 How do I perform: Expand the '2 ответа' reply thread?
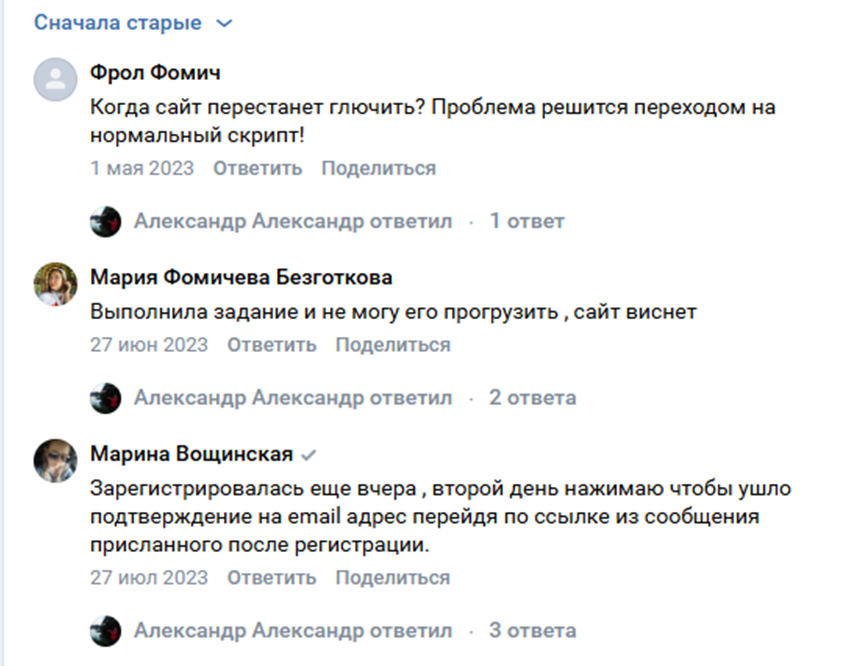coord(532,397)
